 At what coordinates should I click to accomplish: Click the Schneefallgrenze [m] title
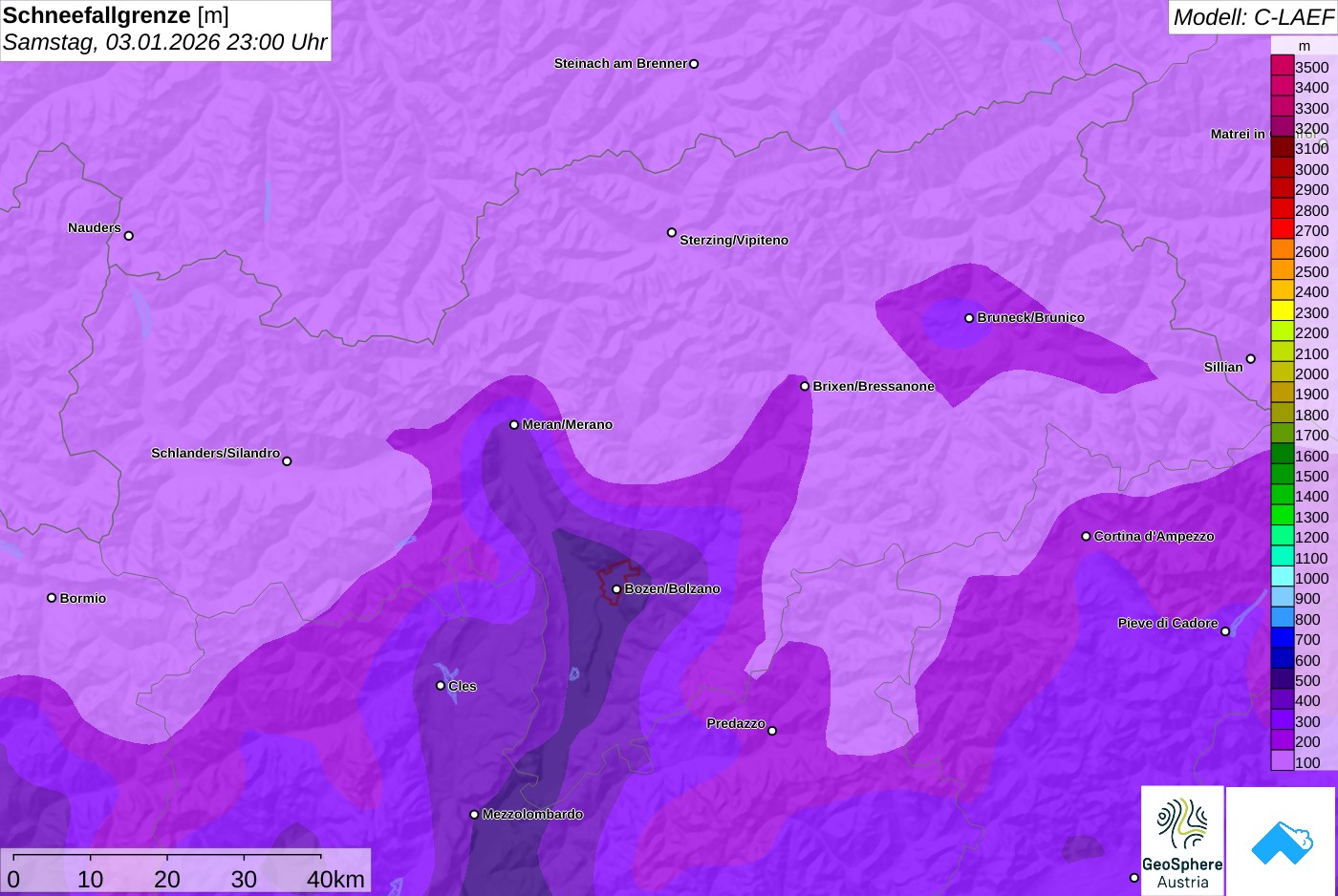(x=116, y=15)
